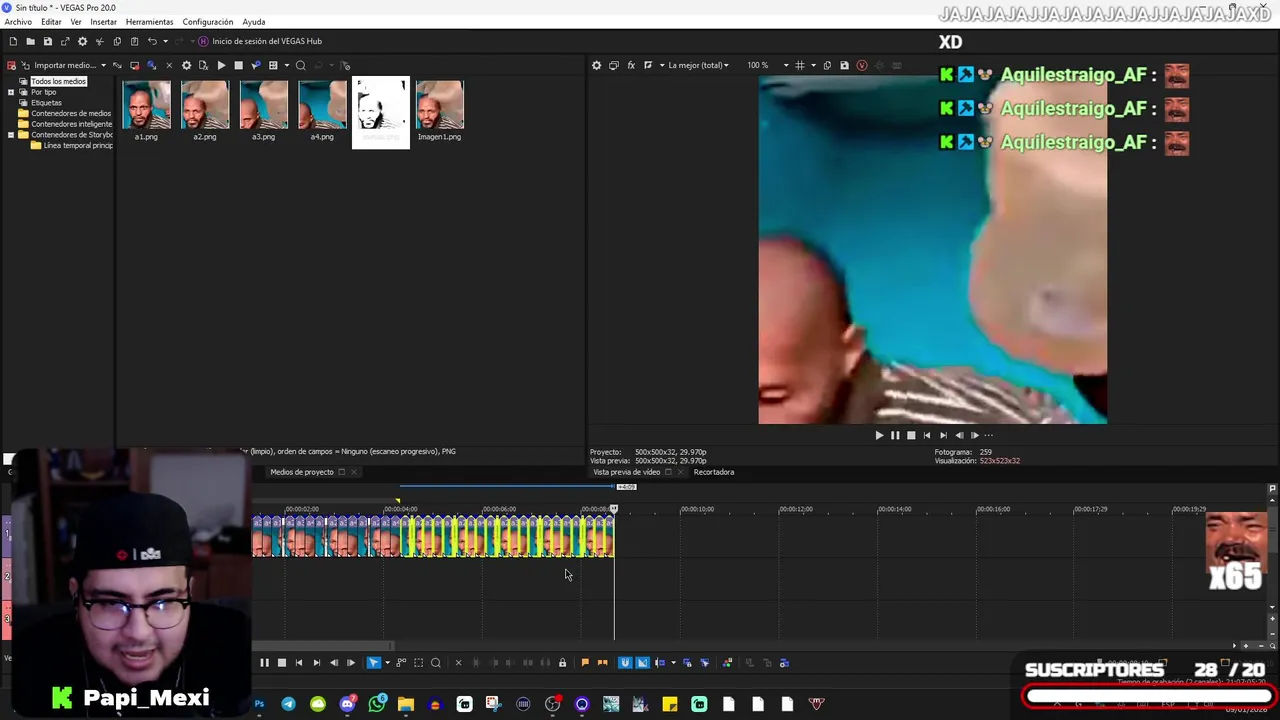Copy snapshot to clipboard icon in preview
This screenshot has height=720, width=1280.
[827, 65]
